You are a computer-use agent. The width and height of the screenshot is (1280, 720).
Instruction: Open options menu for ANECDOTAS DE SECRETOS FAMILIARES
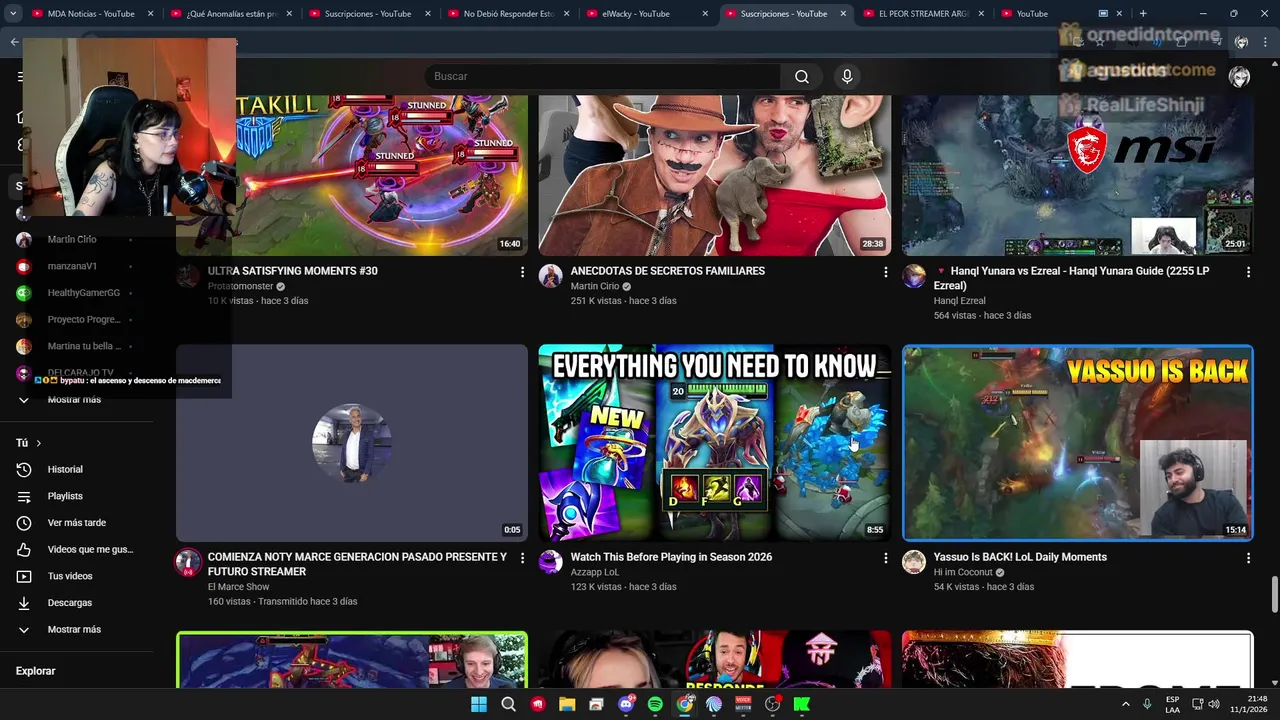pyautogui.click(x=885, y=272)
